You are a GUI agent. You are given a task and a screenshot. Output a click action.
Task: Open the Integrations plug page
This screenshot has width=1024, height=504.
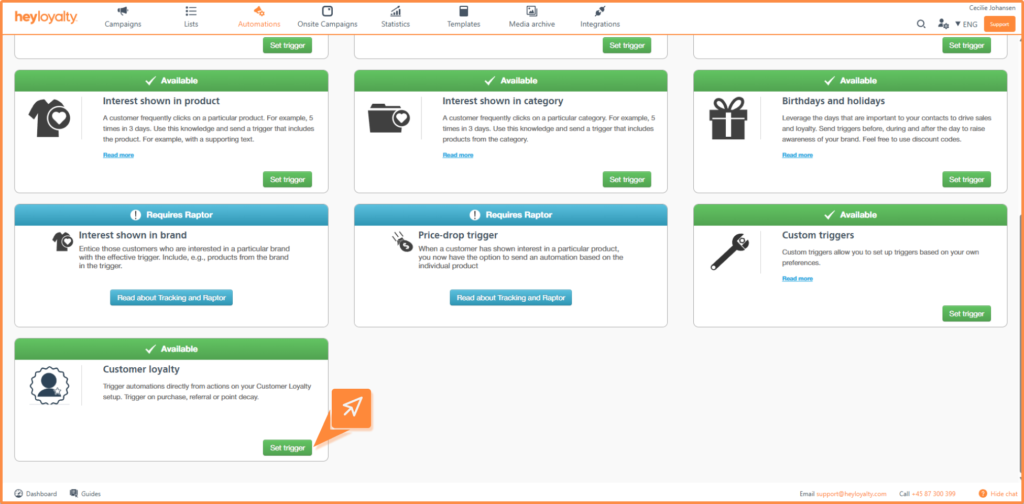click(600, 17)
